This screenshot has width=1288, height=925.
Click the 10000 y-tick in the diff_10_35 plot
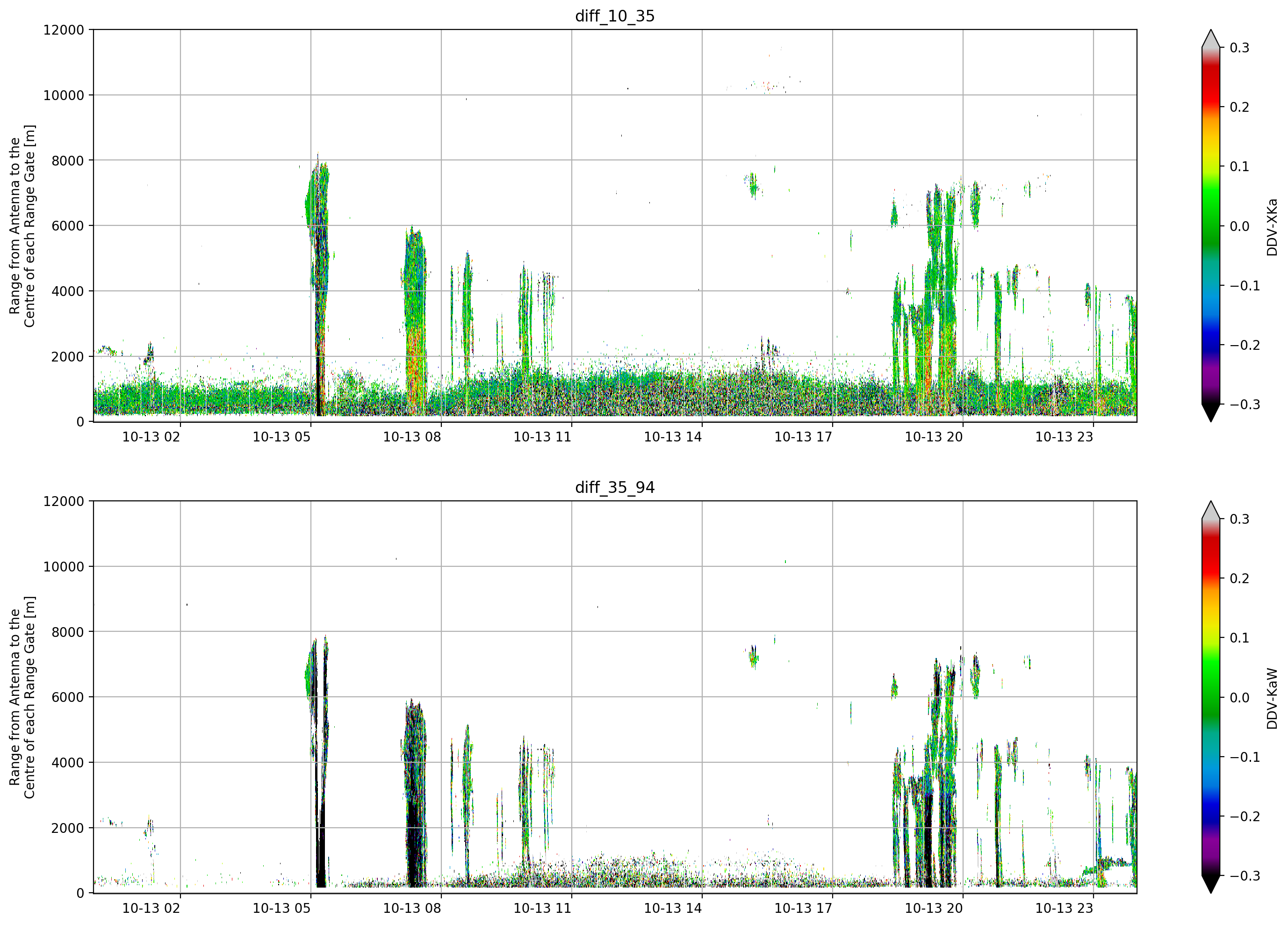click(64, 95)
